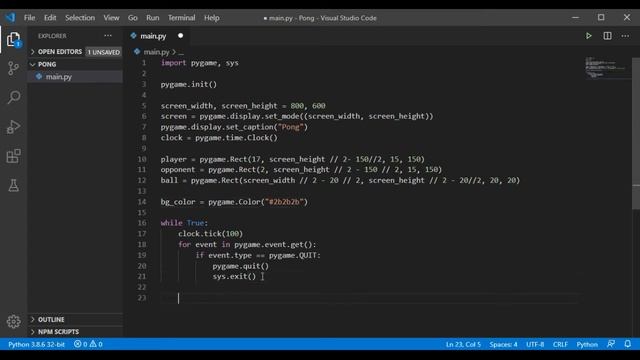Viewport: 640px width, 360px height.
Task: Click import pygame, sys line
Action: point(200,63)
